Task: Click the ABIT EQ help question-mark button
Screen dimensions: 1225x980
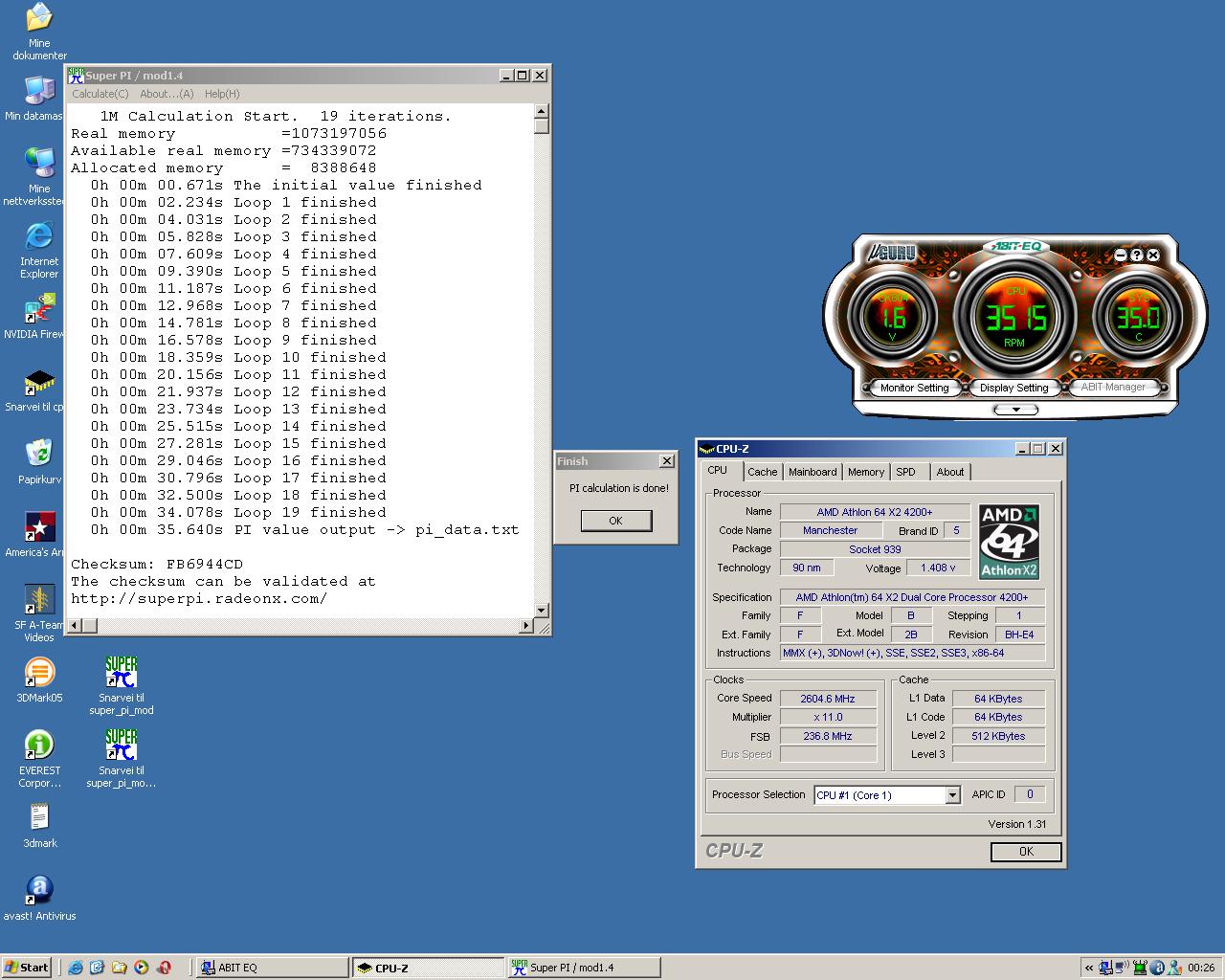Action: point(1136,256)
